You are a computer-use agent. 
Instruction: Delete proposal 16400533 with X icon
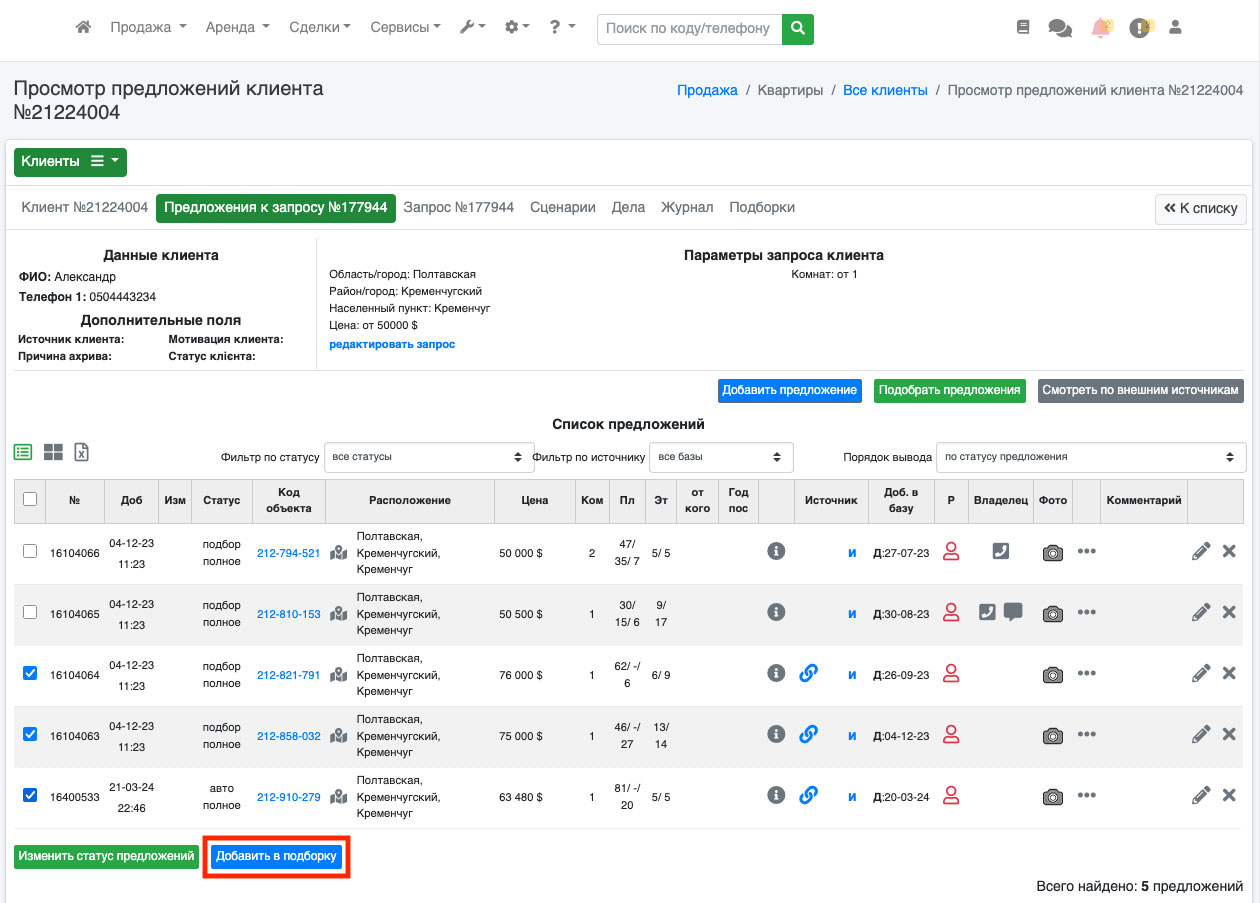click(x=1230, y=796)
